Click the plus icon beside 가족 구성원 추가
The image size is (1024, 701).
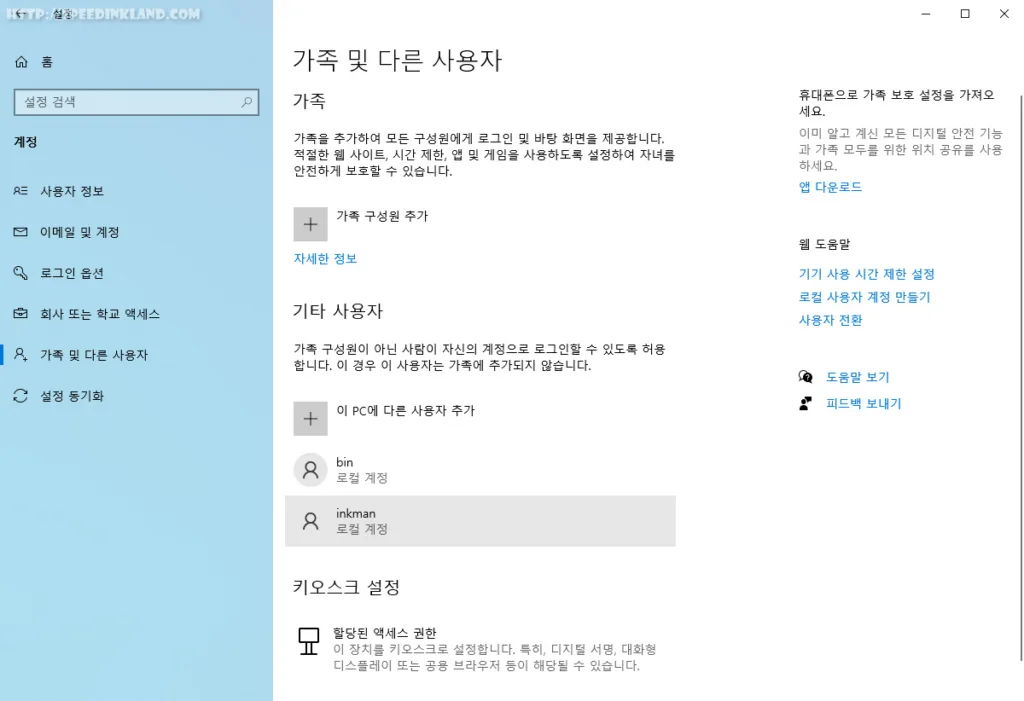[310, 224]
